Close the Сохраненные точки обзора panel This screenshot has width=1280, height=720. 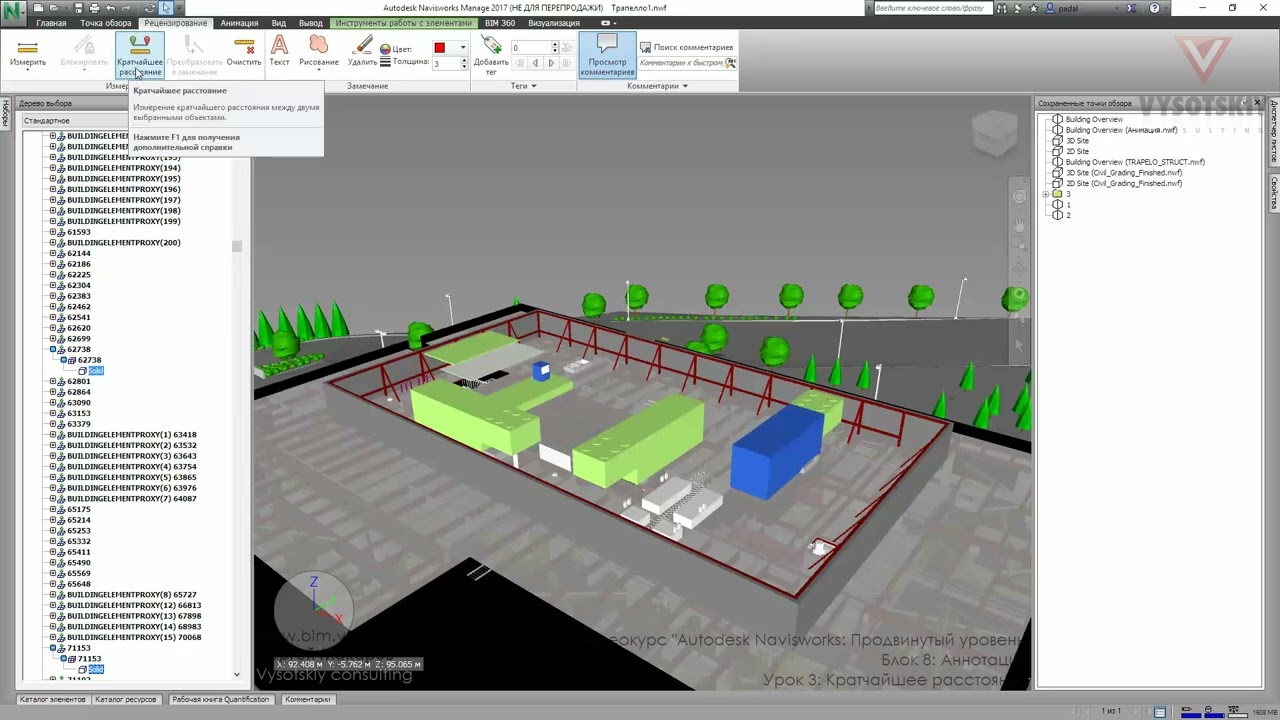coord(1257,103)
